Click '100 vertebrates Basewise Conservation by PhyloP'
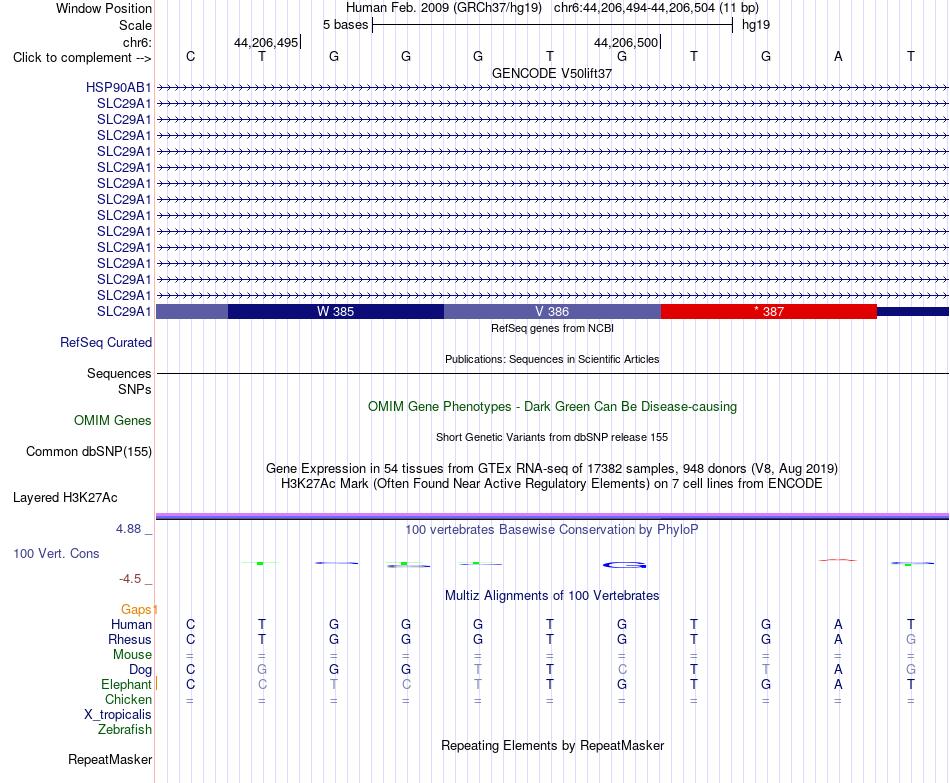950x783 pixels. (552, 530)
